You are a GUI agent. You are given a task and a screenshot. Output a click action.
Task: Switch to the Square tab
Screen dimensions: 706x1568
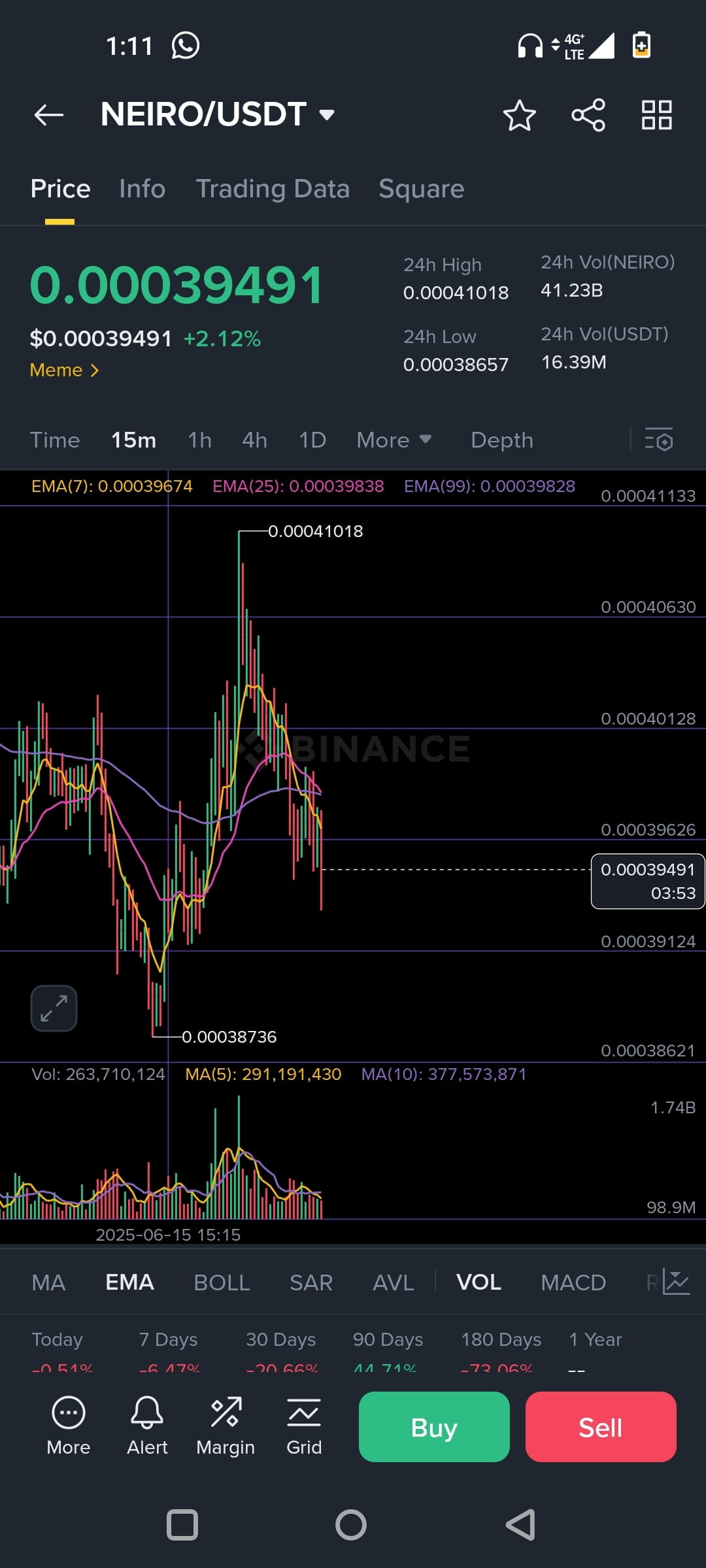tap(422, 189)
